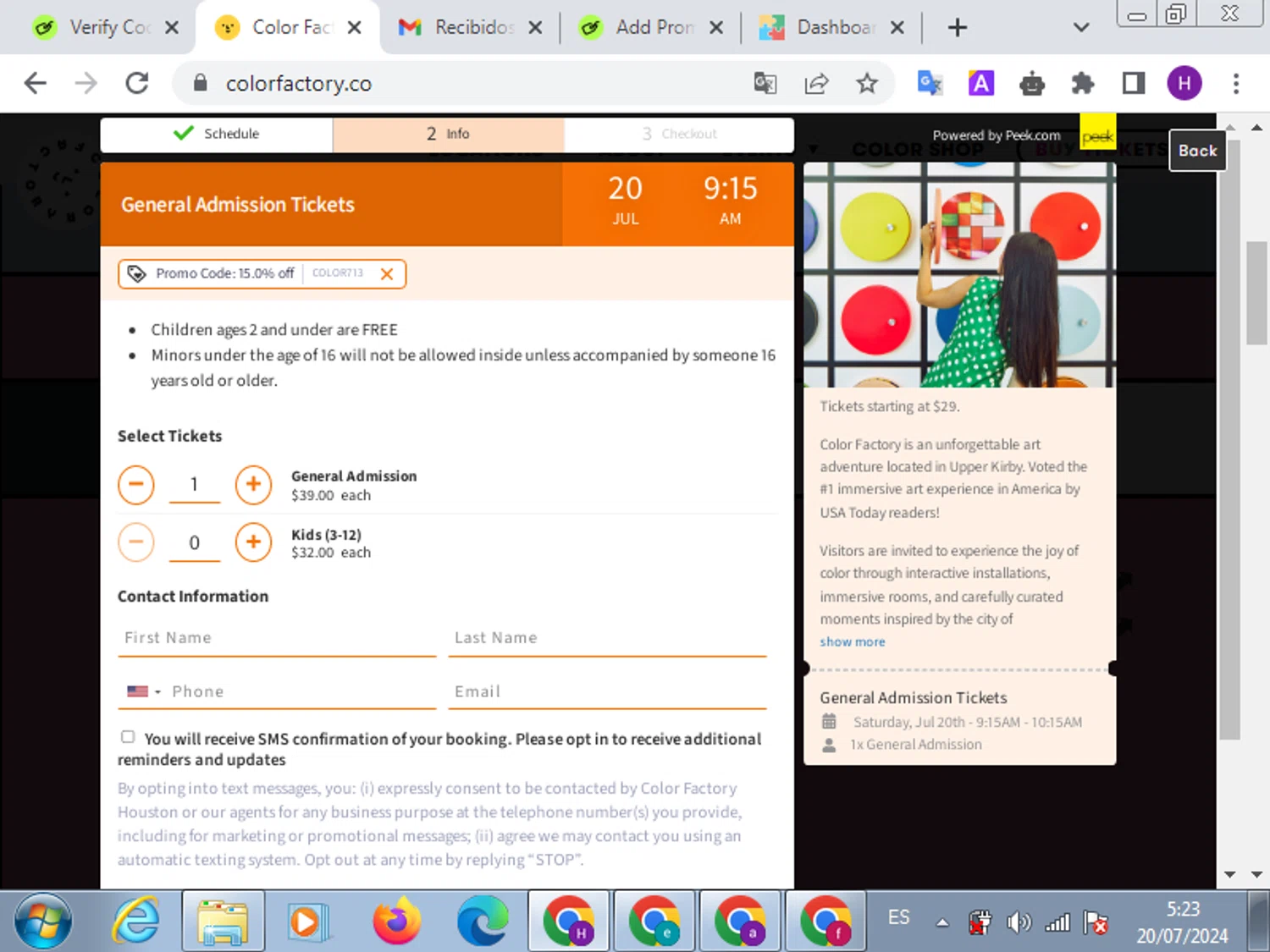Click the Kids quantity field

tap(194, 542)
